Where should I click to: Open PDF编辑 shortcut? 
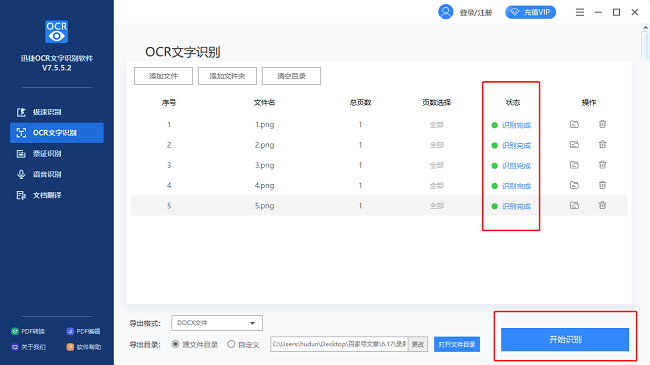coord(83,331)
